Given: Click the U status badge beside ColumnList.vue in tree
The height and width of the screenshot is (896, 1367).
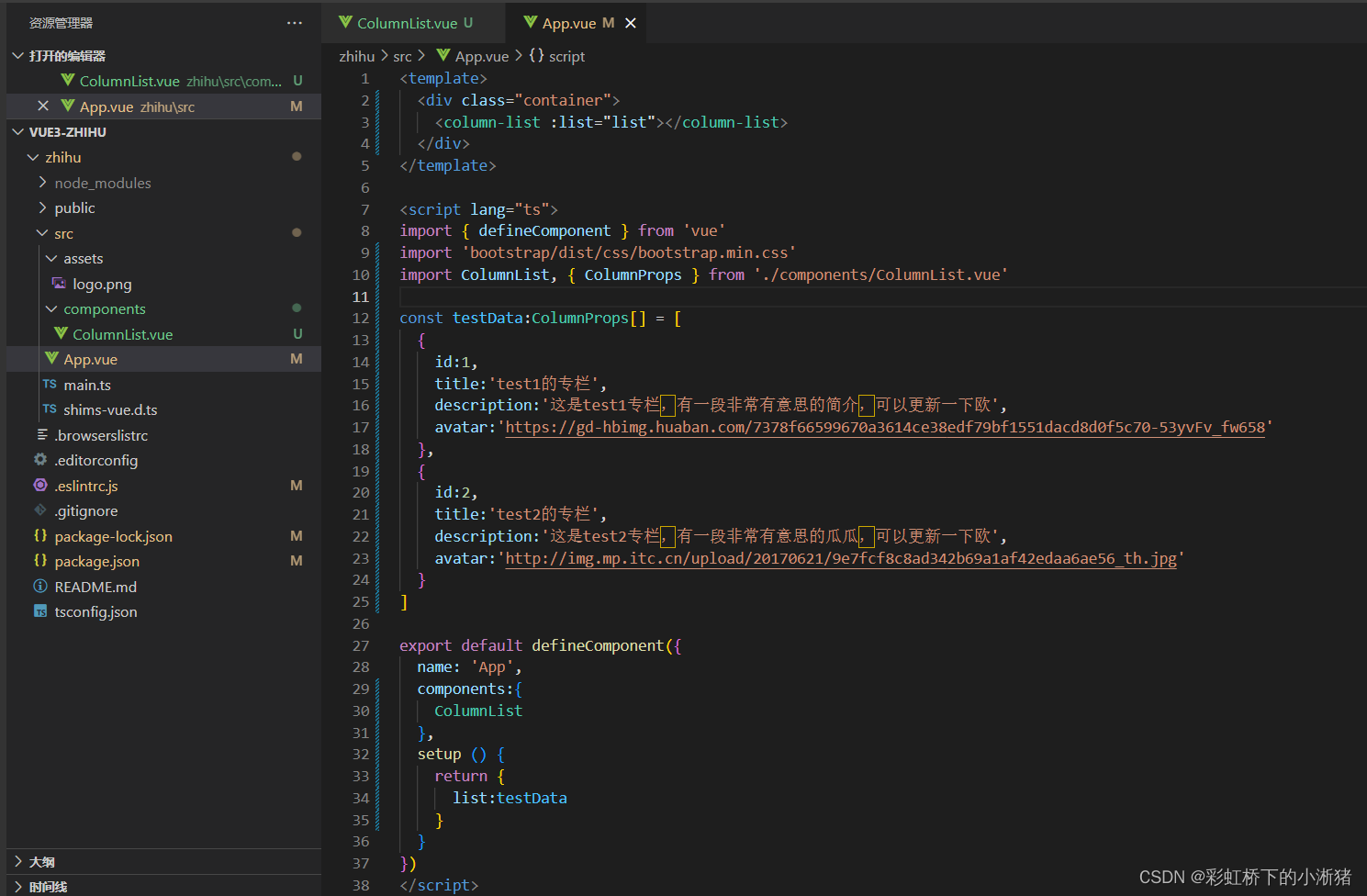Looking at the screenshot, I should coord(297,333).
